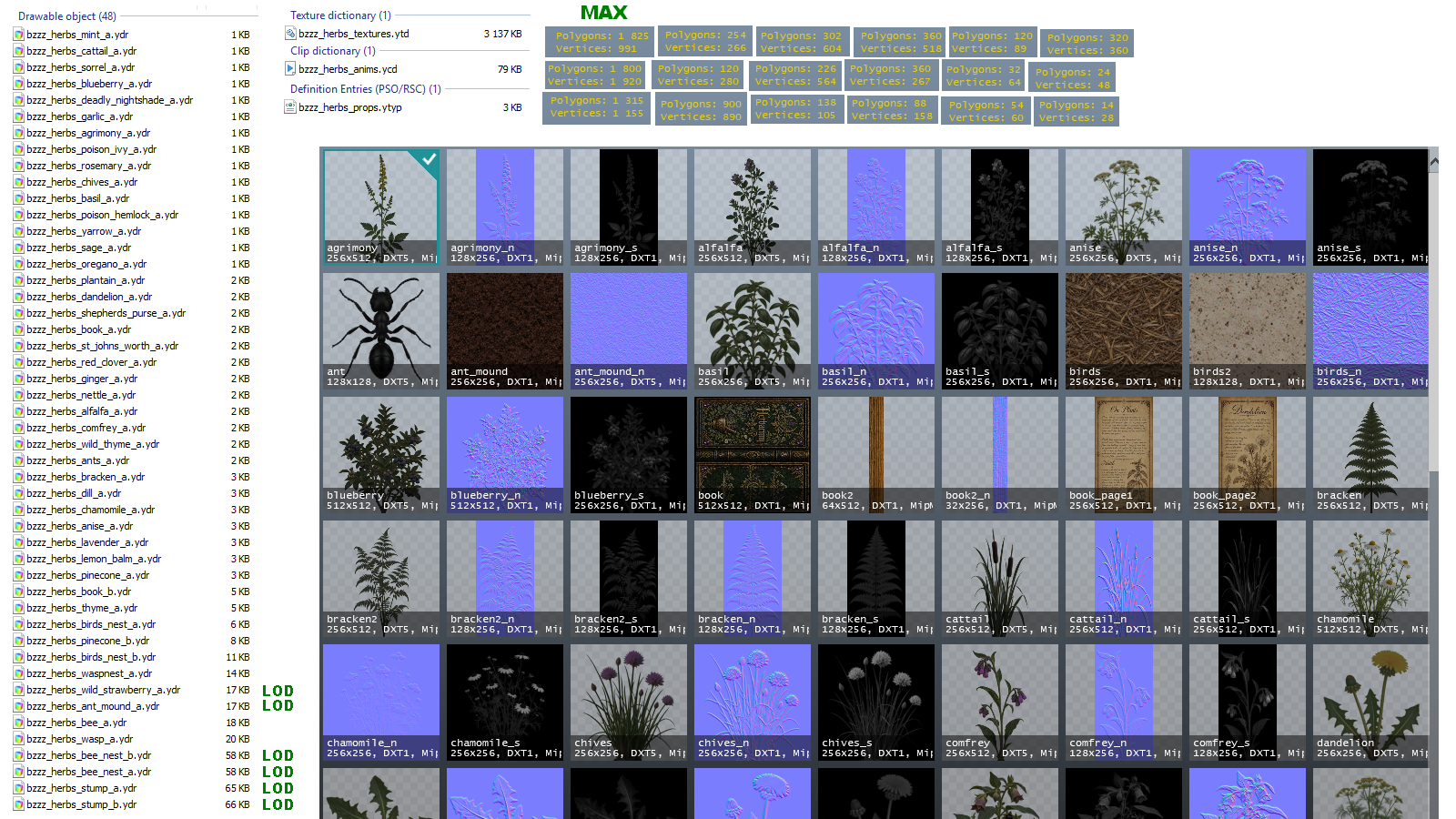Select the book_page1 texture thumbnail
The width and height of the screenshot is (1456, 819).
click(x=1124, y=455)
